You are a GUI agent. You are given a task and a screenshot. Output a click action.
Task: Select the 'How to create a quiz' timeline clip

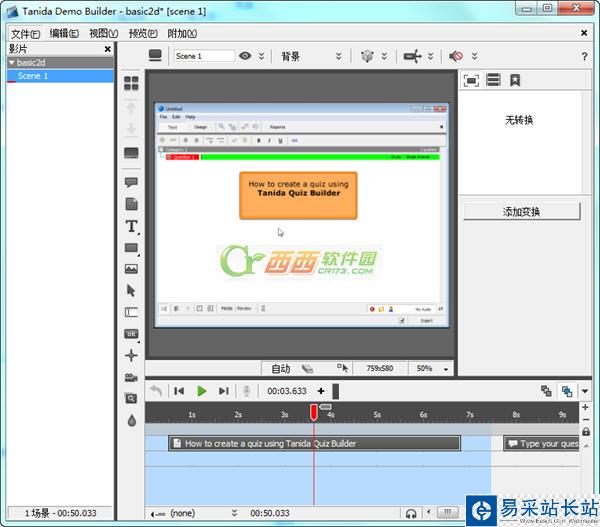click(x=314, y=444)
